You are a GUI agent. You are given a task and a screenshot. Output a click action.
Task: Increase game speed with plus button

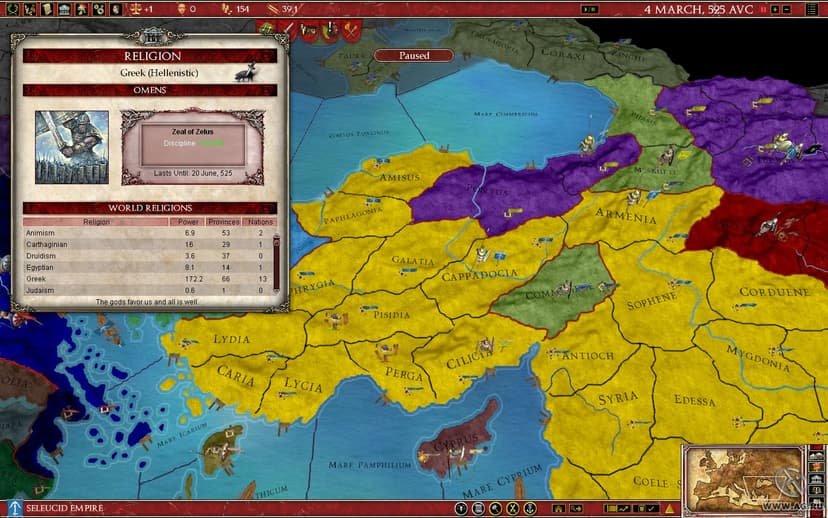[x=775, y=9]
